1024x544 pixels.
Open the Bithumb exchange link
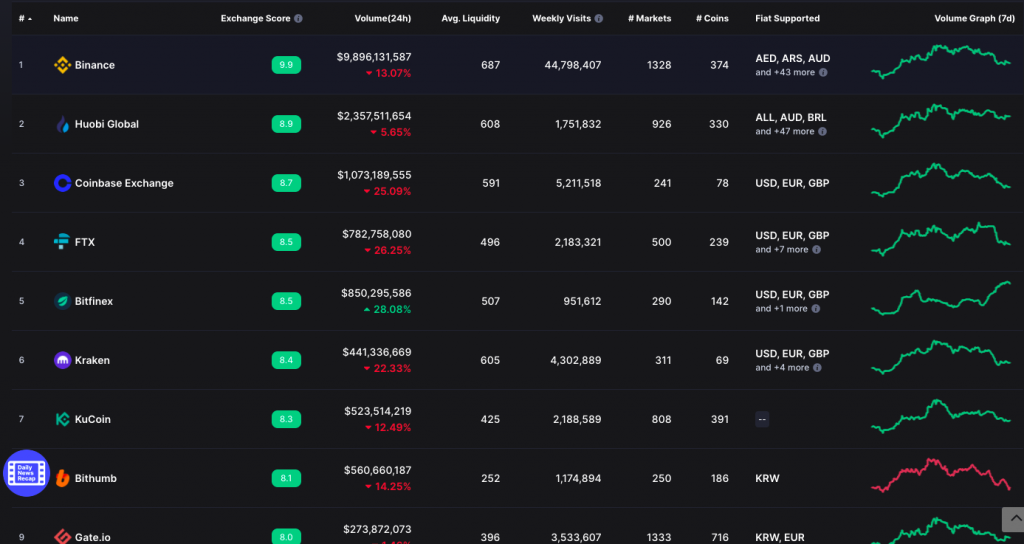[x=96, y=478]
